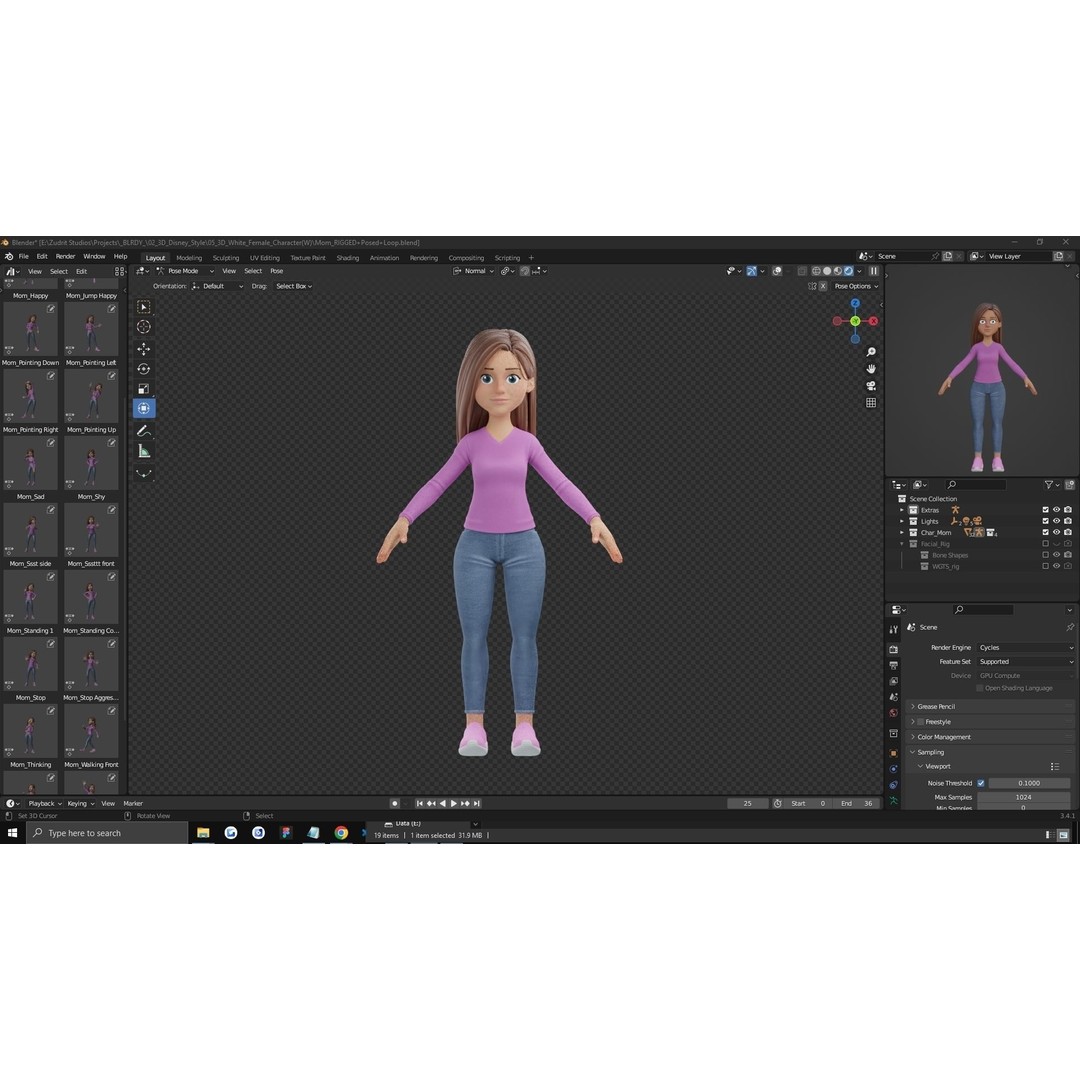1080x1080 pixels.
Task: Toggle X-ray mode icon in viewport header
Action: [802, 271]
